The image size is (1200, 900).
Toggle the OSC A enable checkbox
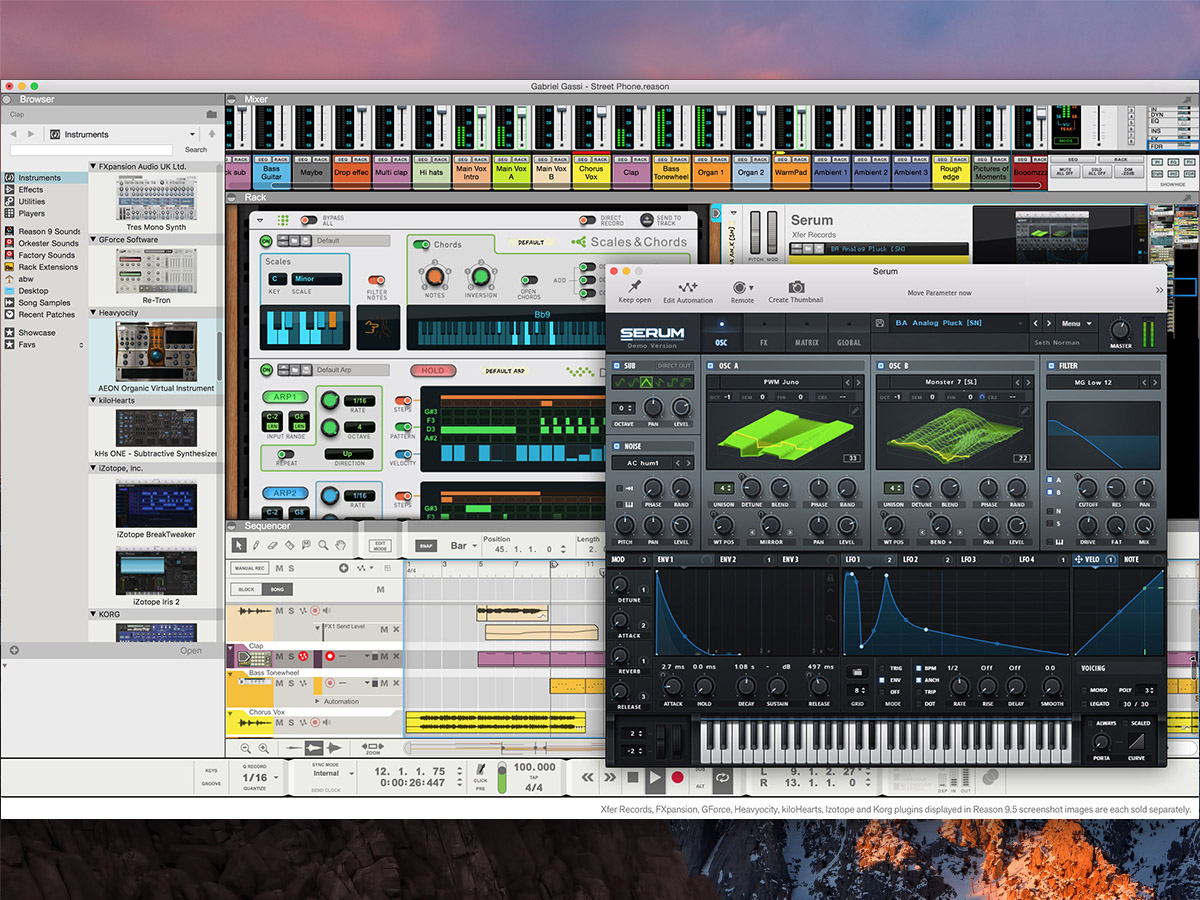coord(709,366)
